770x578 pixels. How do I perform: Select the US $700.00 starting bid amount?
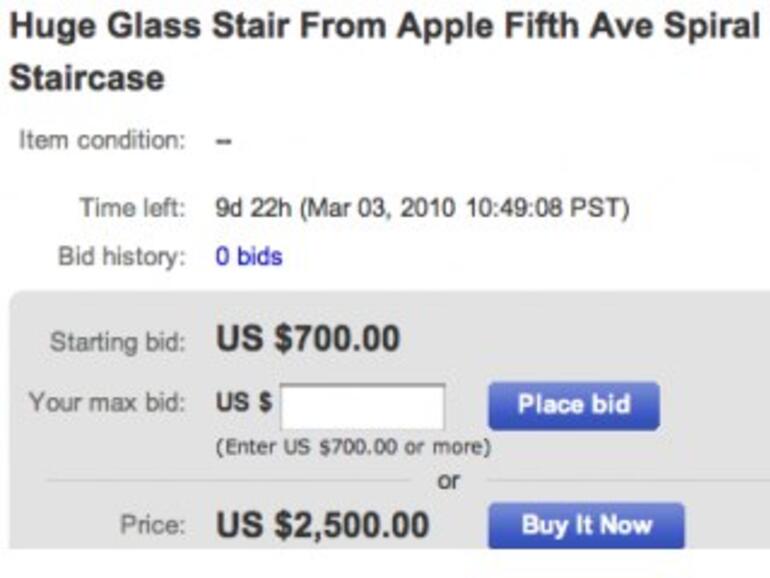[x=308, y=339]
